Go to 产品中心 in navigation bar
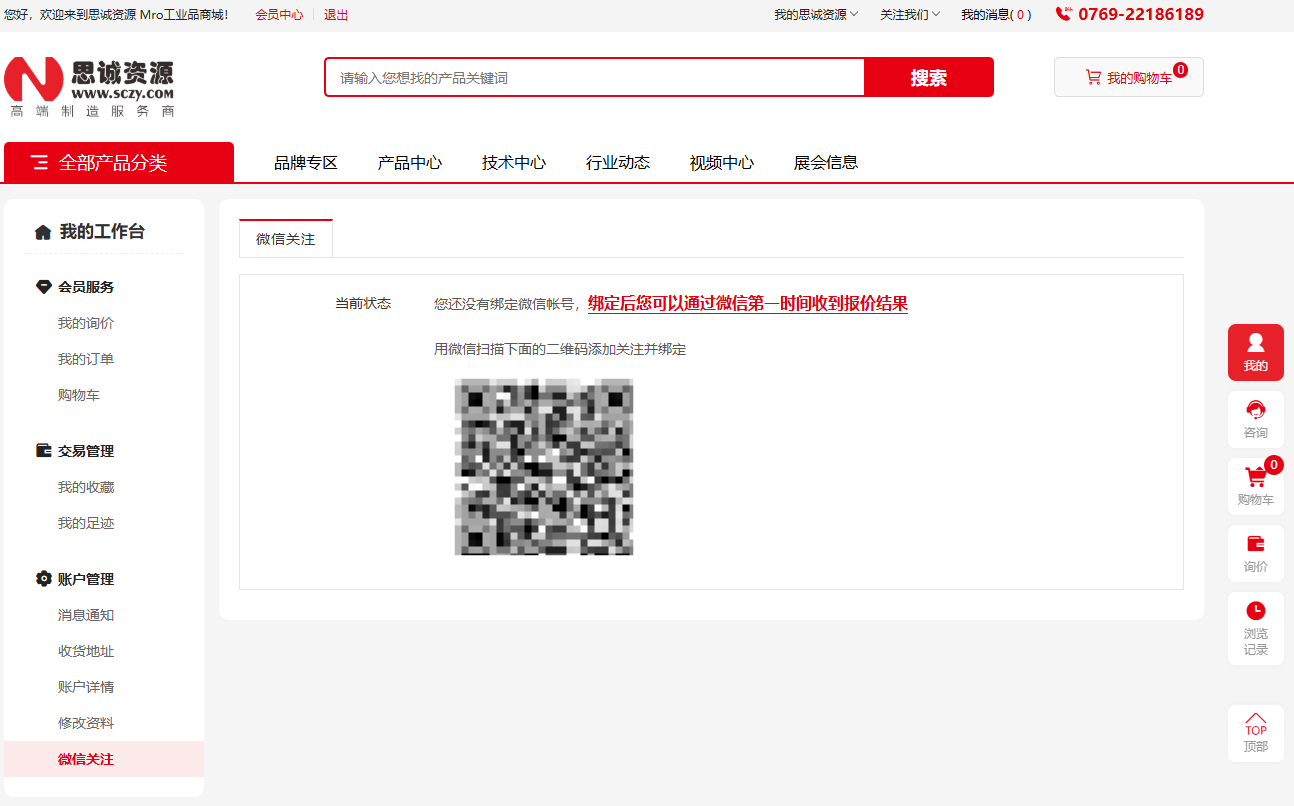The height and width of the screenshot is (806, 1294). click(410, 163)
